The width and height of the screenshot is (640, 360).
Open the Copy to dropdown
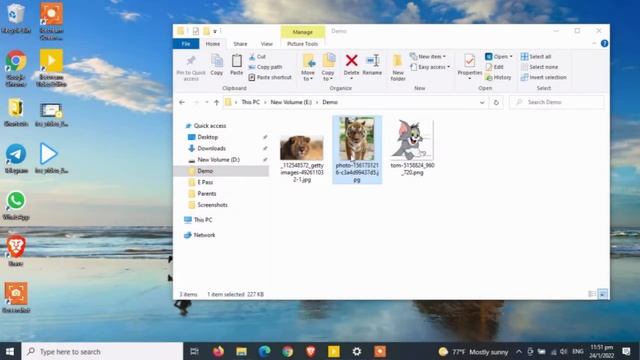pyautogui.click(x=328, y=67)
